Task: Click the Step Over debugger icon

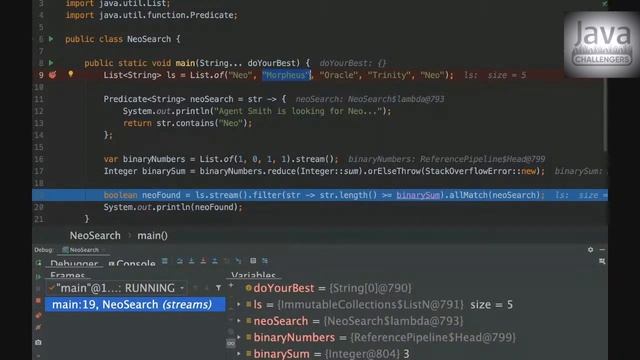Action: click(180, 261)
